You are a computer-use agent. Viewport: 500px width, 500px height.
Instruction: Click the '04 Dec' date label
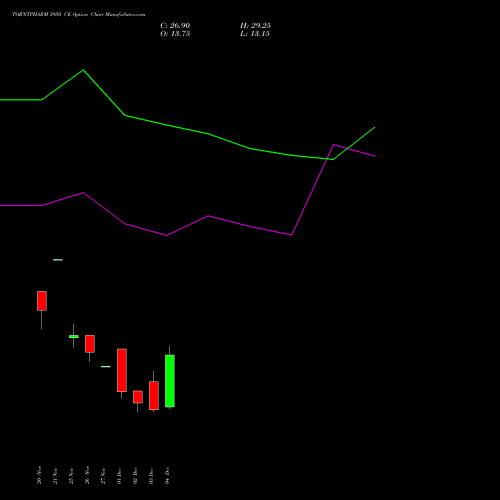[x=167, y=475]
